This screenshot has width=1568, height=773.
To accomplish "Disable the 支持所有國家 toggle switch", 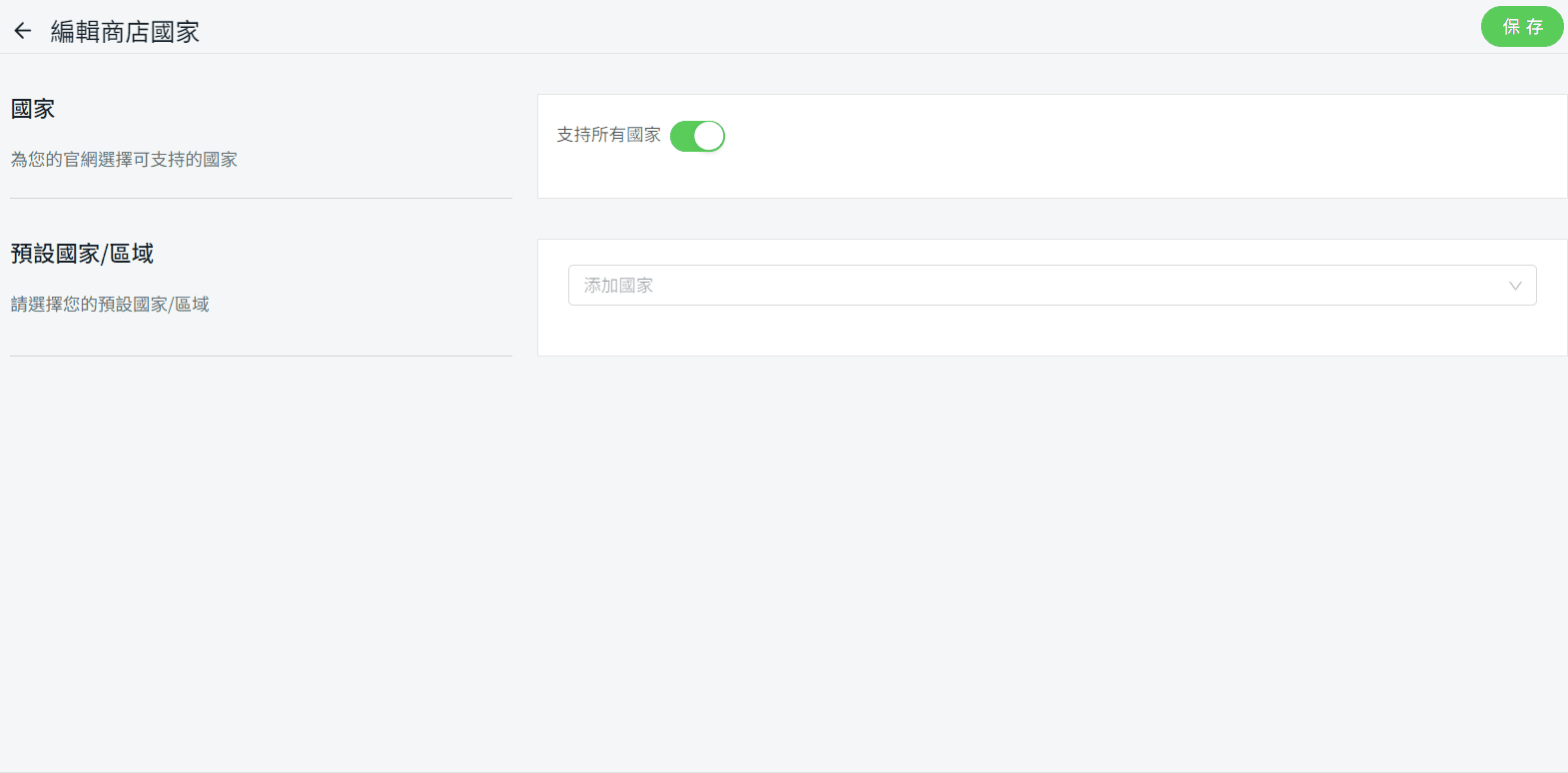I will (x=697, y=136).
